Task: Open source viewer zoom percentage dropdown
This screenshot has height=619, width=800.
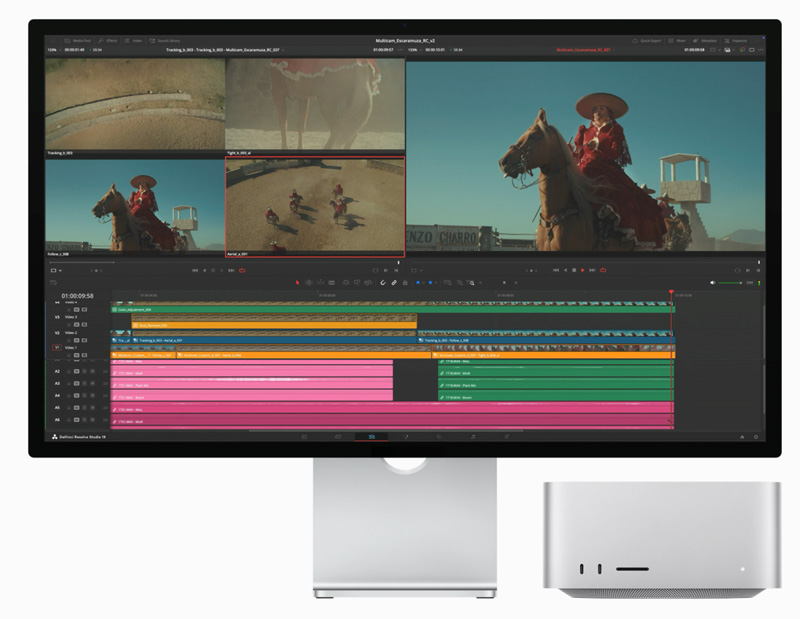Action: tap(54, 50)
